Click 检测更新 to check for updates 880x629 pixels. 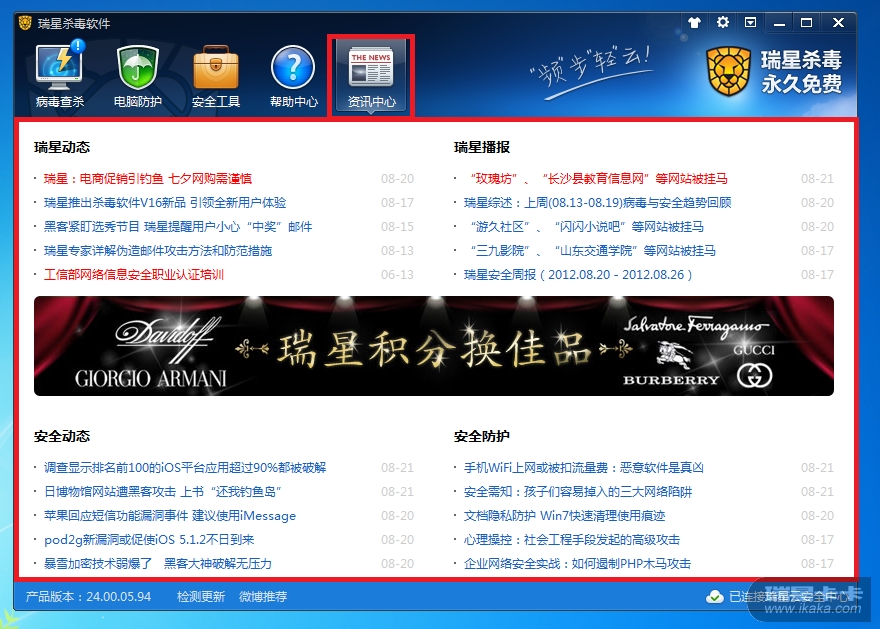point(201,597)
